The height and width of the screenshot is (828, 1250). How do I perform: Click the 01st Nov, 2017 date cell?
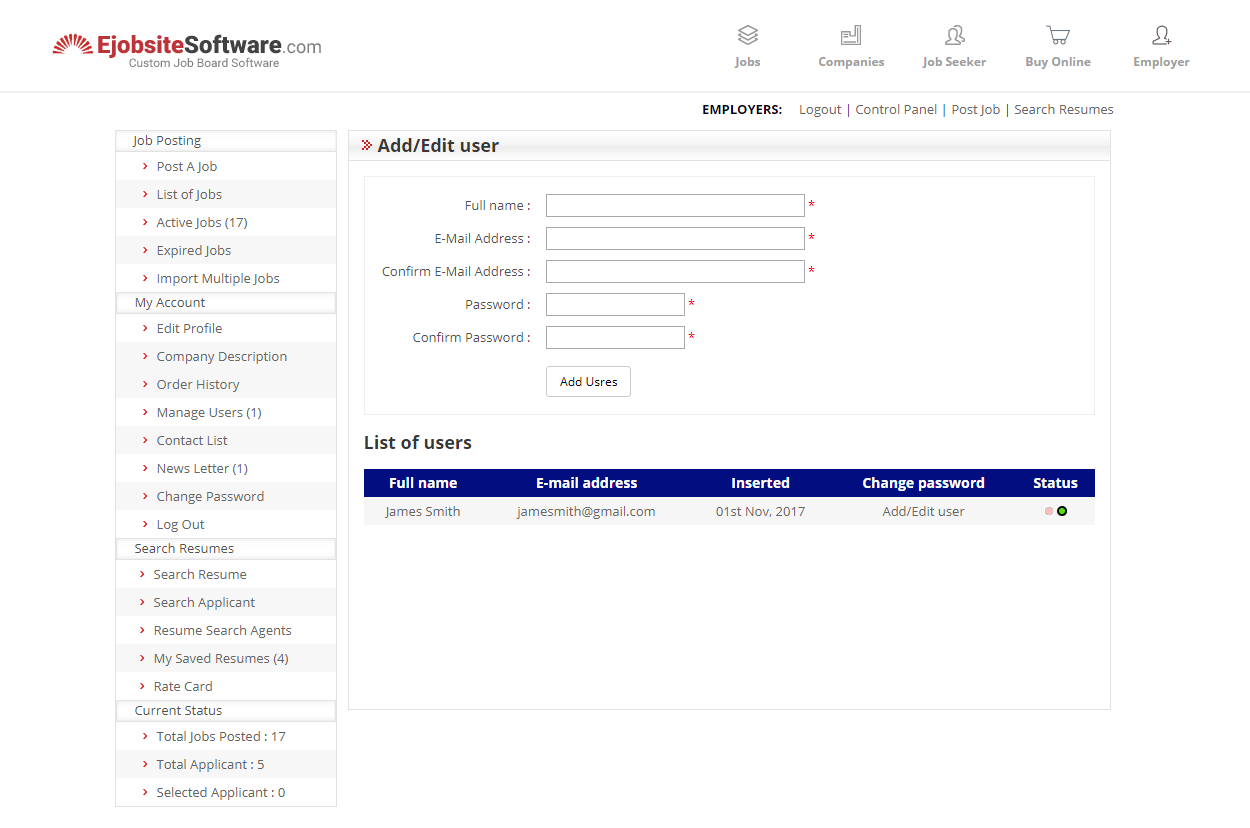[x=760, y=511]
